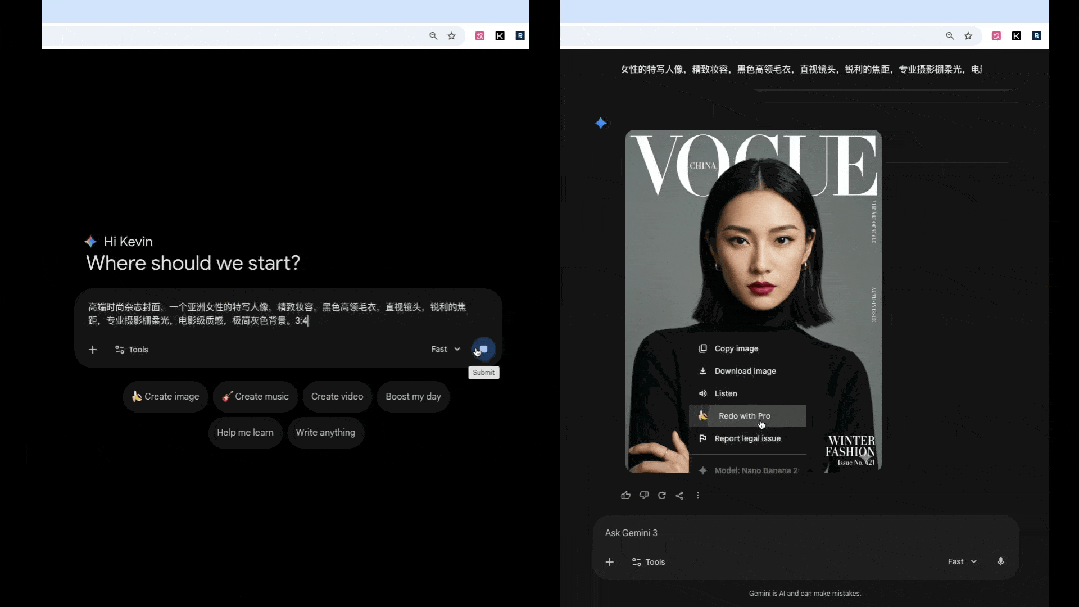
Task: Open Tools in the left prompt box
Action: [x=132, y=350]
